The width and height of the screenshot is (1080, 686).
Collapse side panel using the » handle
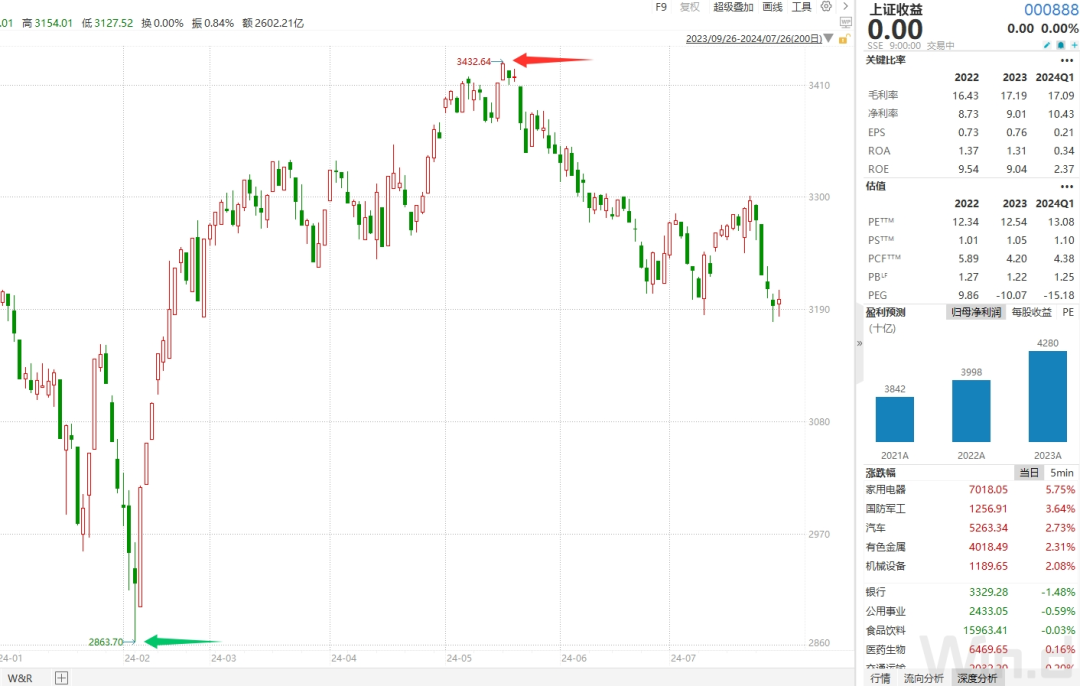pyautogui.click(x=859, y=342)
